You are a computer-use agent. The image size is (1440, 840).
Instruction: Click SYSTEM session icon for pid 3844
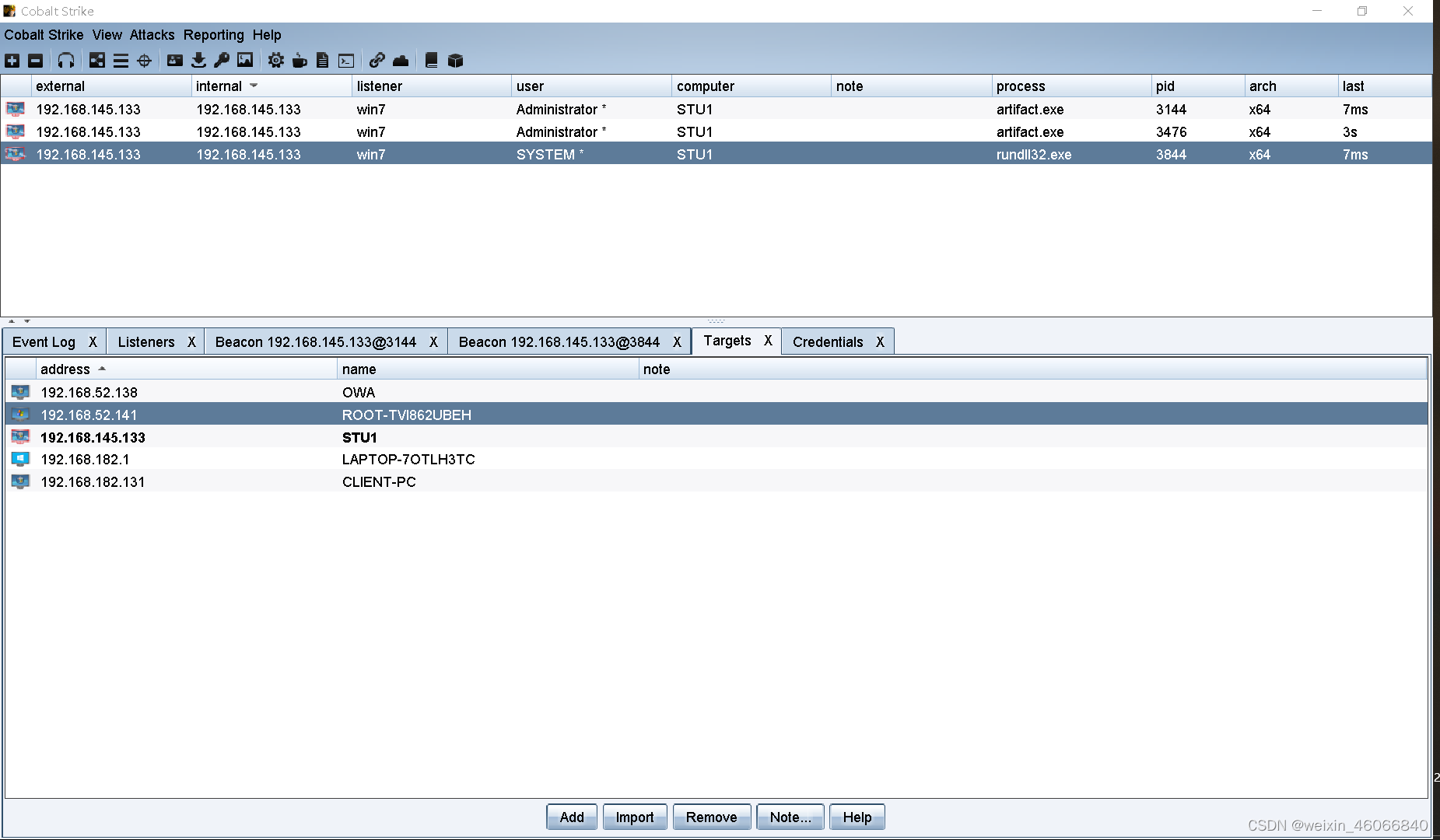point(16,154)
